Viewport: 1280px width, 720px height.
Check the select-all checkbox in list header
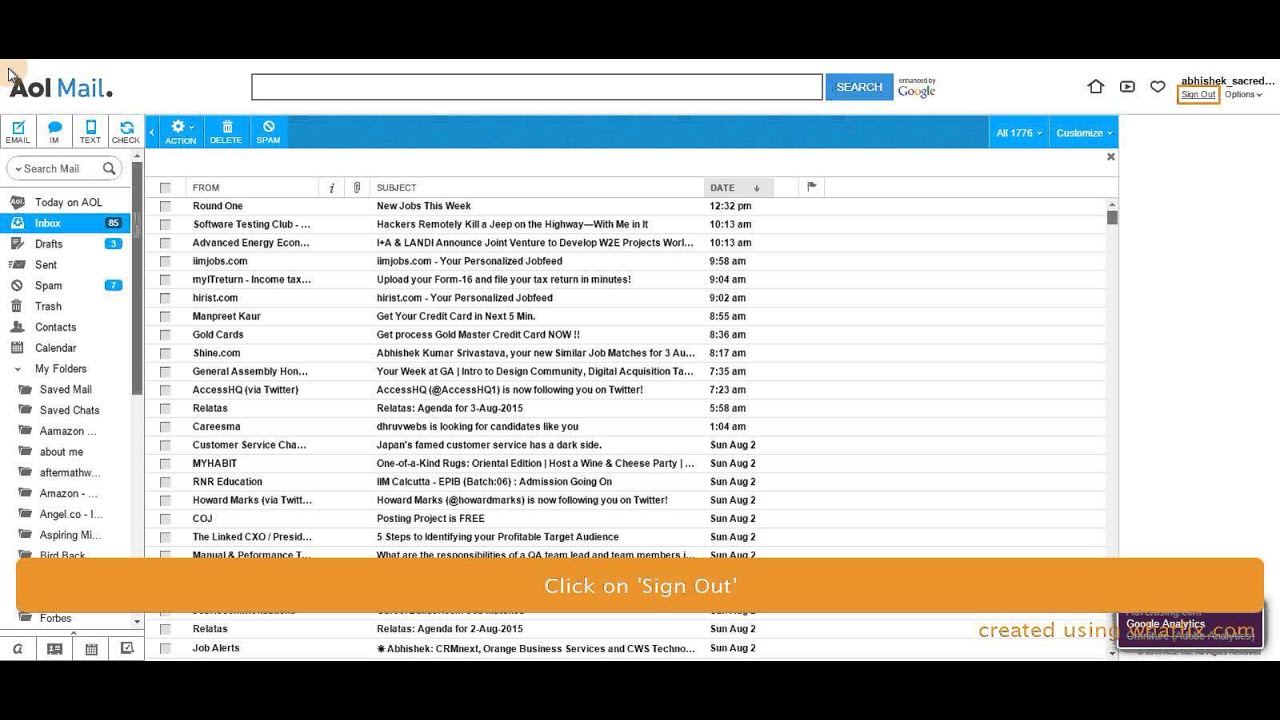(165, 187)
